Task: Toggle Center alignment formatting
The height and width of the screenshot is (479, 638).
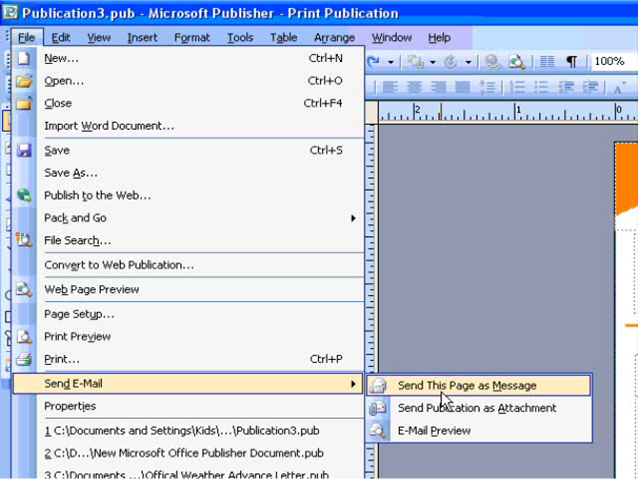Action: click(414, 87)
